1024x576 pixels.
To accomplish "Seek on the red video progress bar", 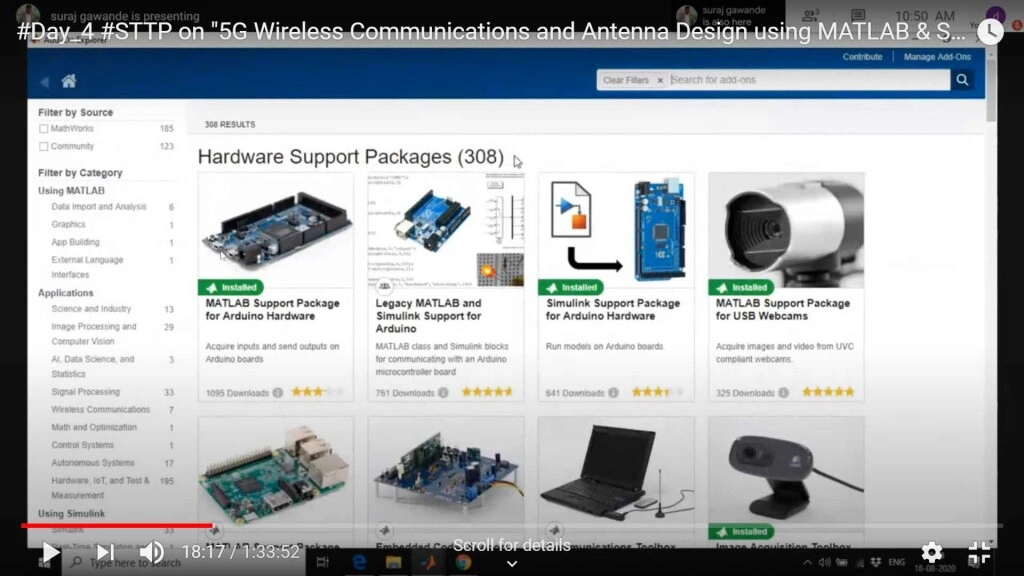I will click(x=511, y=525).
